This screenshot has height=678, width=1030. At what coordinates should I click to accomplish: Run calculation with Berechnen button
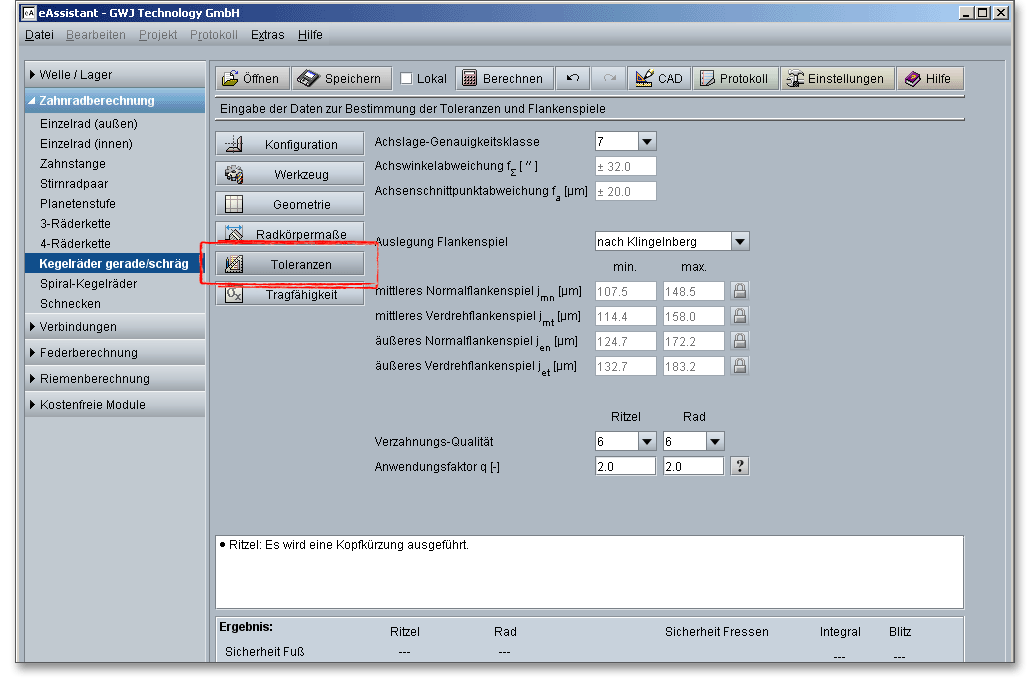502,79
